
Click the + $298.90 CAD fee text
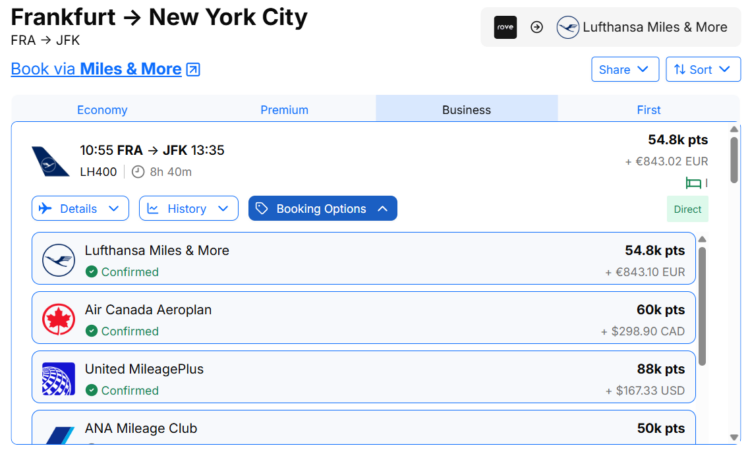point(643,331)
